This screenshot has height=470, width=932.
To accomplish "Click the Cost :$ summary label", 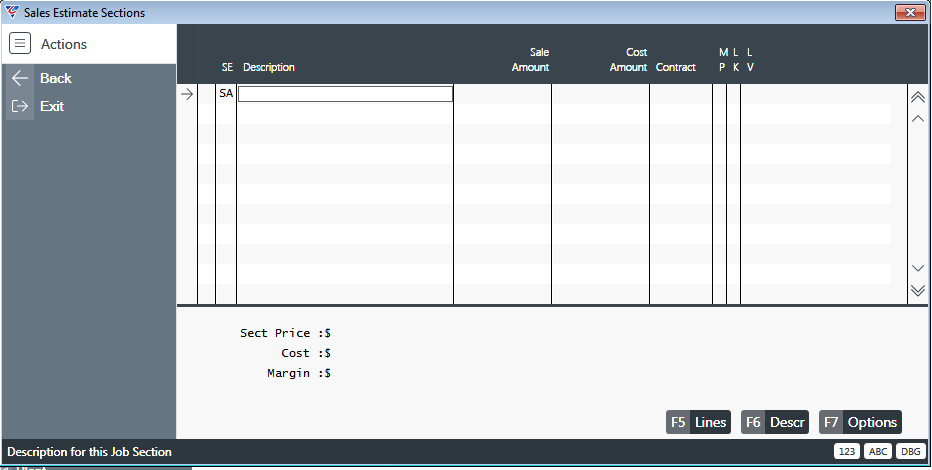I will pyautogui.click(x=306, y=353).
